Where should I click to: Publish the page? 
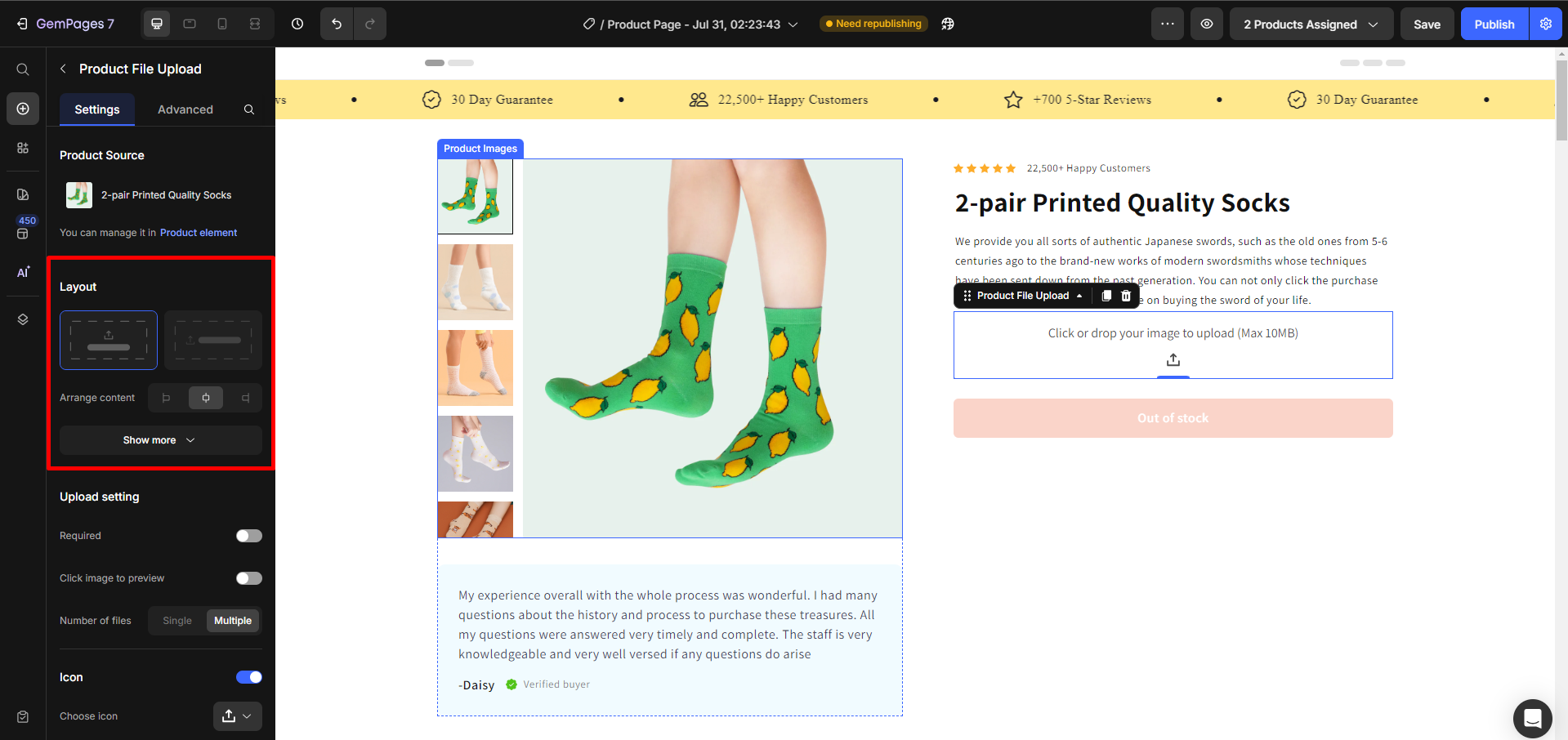click(1494, 24)
